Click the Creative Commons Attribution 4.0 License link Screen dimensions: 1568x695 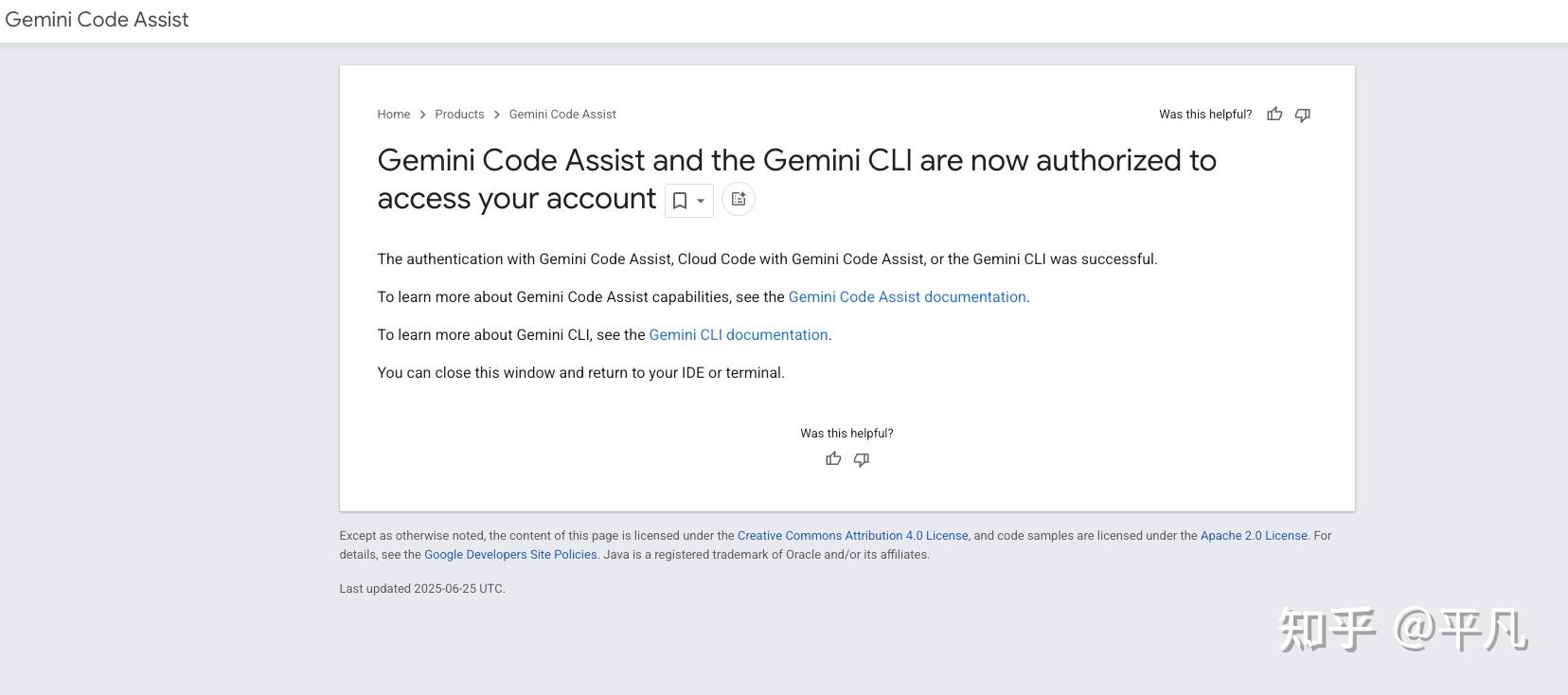click(852, 535)
